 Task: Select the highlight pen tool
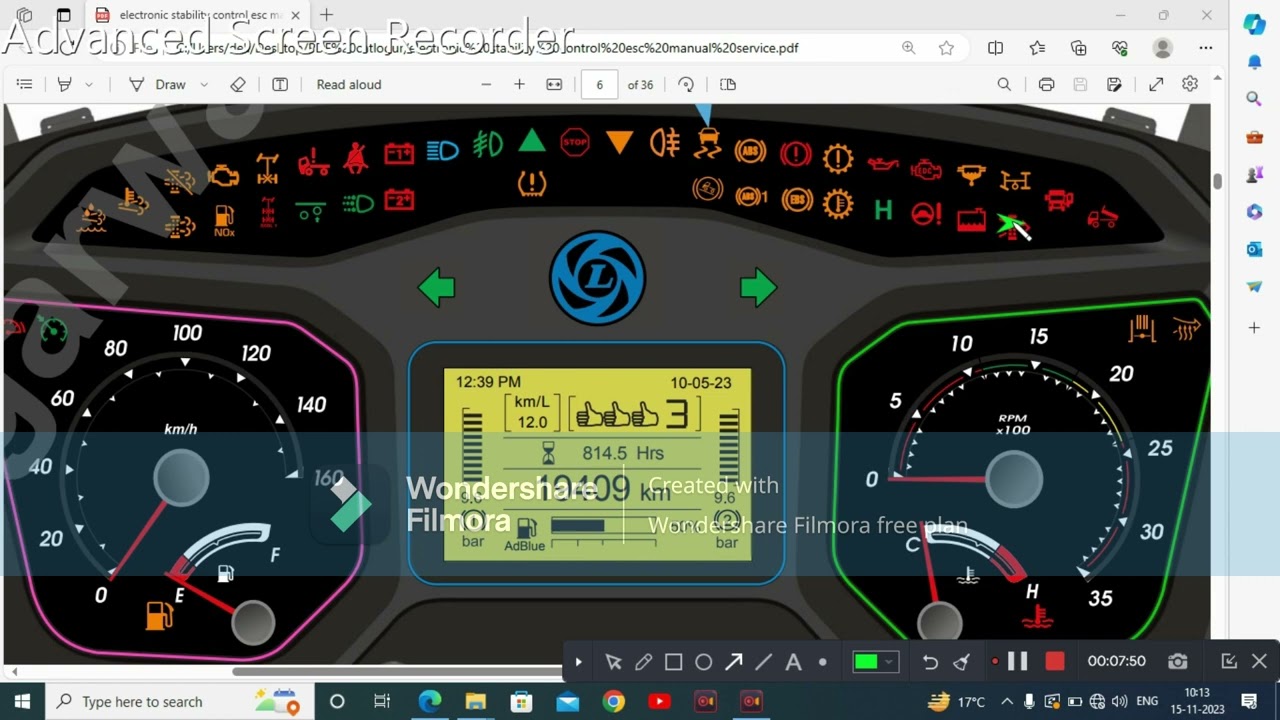(x=65, y=85)
